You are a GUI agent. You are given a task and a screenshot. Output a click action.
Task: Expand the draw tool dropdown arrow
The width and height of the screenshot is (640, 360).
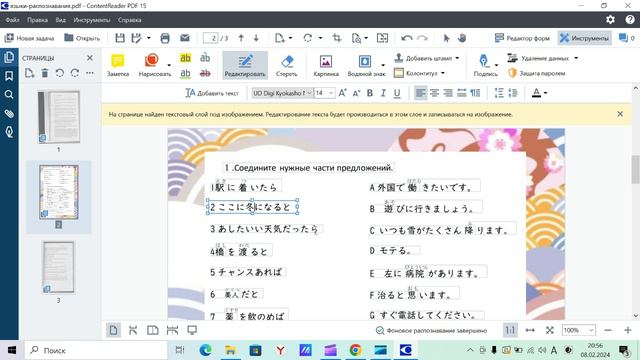pyautogui.click(x=169, y=65)
